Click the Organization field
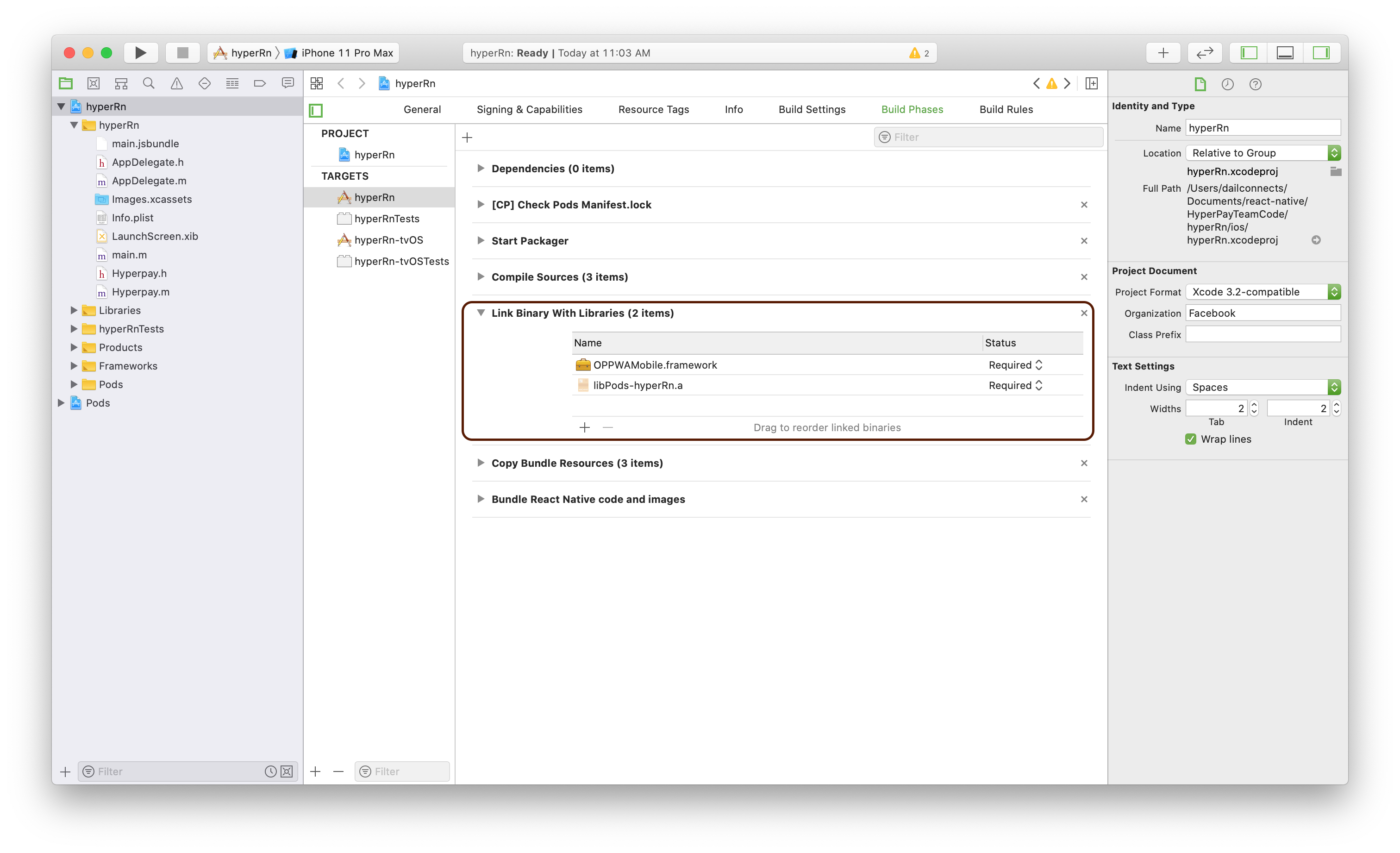This screenshot has height=853, width=1400. click(1263, 313)
